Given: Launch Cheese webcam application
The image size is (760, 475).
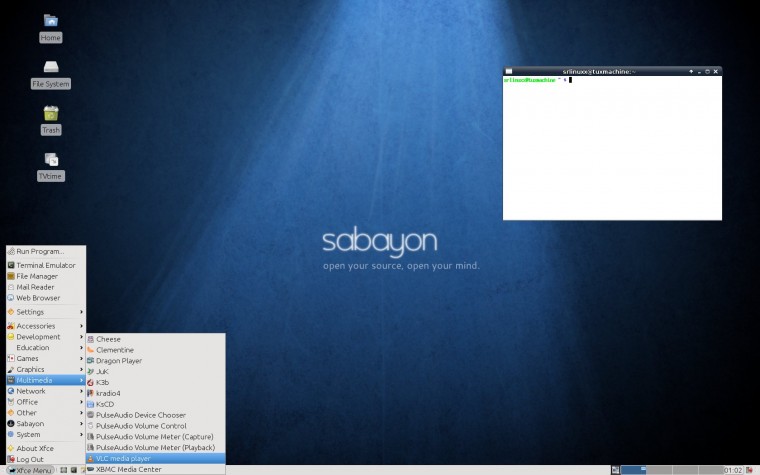Looking at the screenshot, I should click(x=156, y=339).
